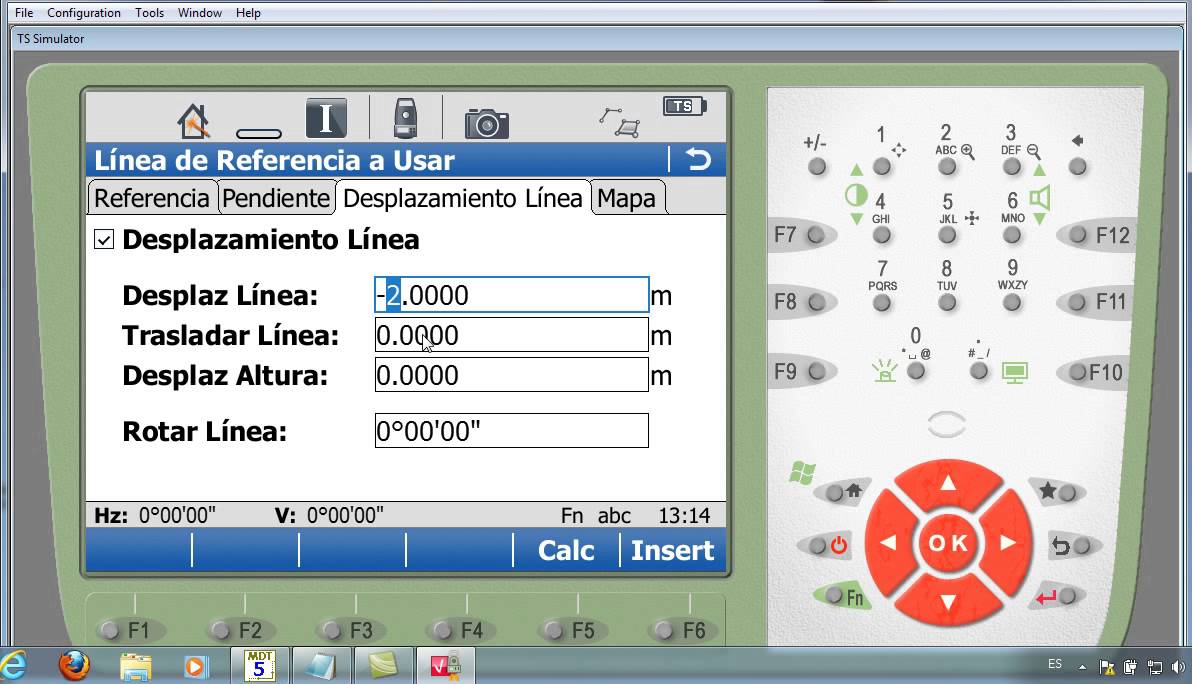Screen dimensions: 1192x684
Task: Uncheck the Desplazamiento Línea checkbox
Action: point(103,239)
